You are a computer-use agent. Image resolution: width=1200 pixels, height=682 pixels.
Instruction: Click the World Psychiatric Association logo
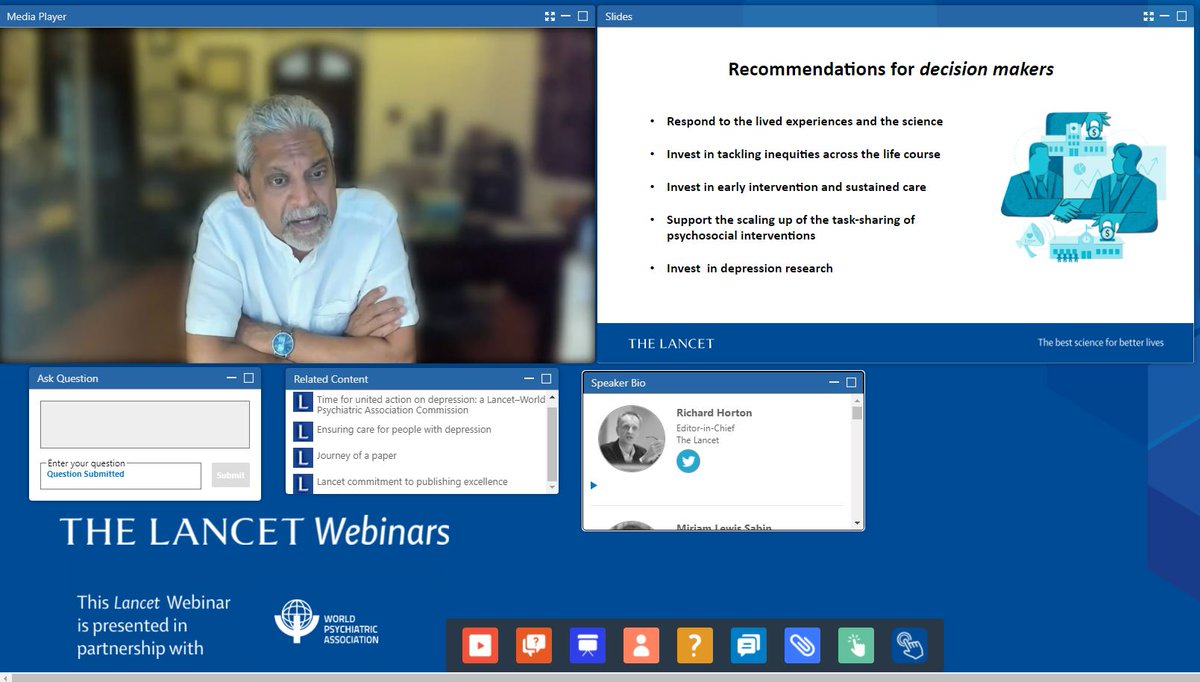[x=327, y=621]
